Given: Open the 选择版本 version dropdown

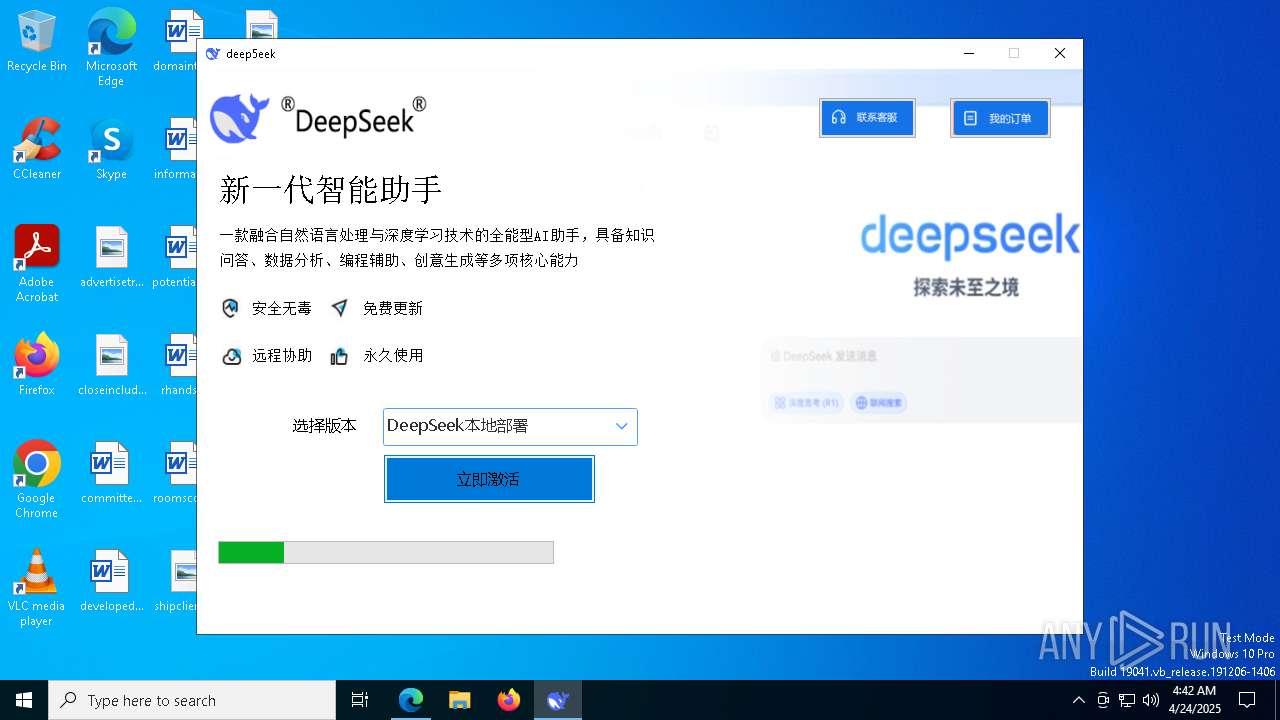Looking at the screenshot, I should point(510,426).
